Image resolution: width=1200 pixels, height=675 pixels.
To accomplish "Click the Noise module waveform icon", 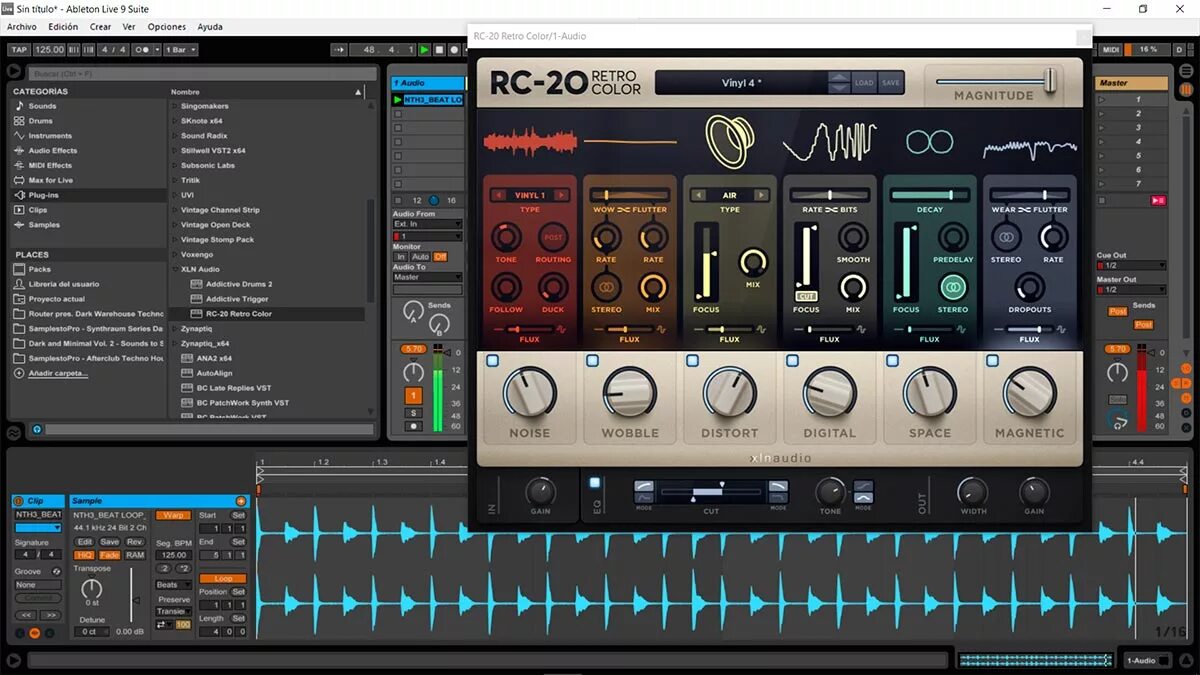I will click(530, 140).
